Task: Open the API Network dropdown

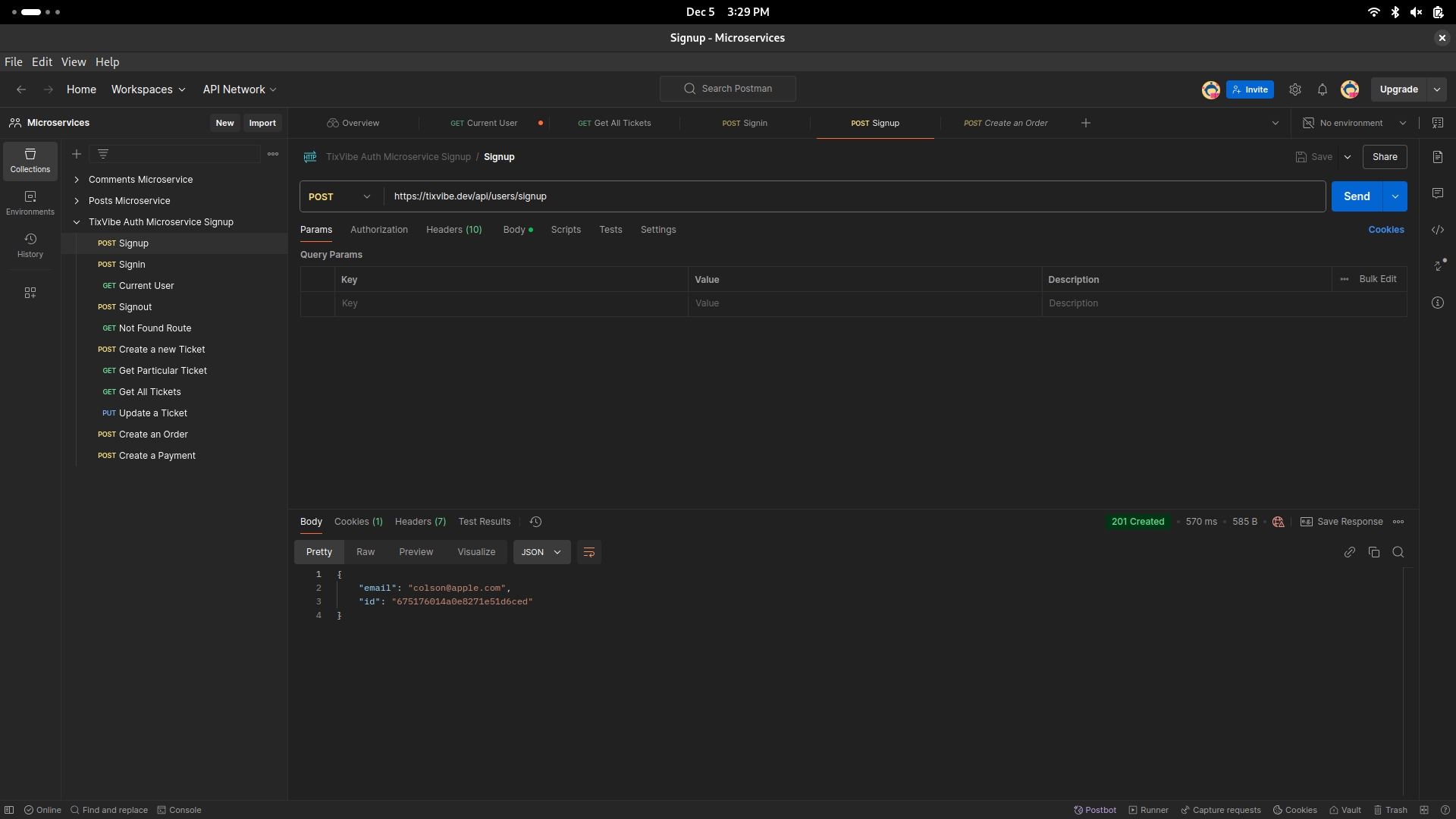Action: pyautogui.click(x=240, y=89)
